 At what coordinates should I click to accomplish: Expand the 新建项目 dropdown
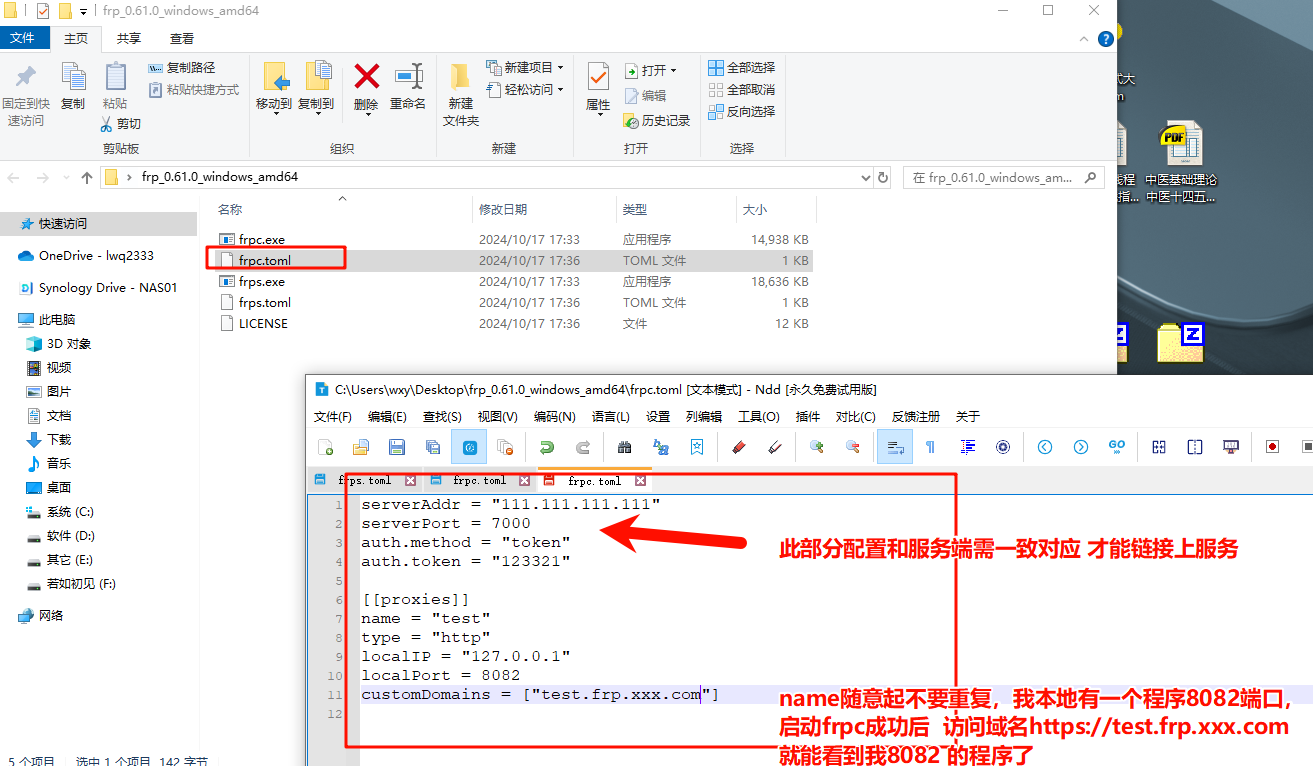tap(560, 68)
